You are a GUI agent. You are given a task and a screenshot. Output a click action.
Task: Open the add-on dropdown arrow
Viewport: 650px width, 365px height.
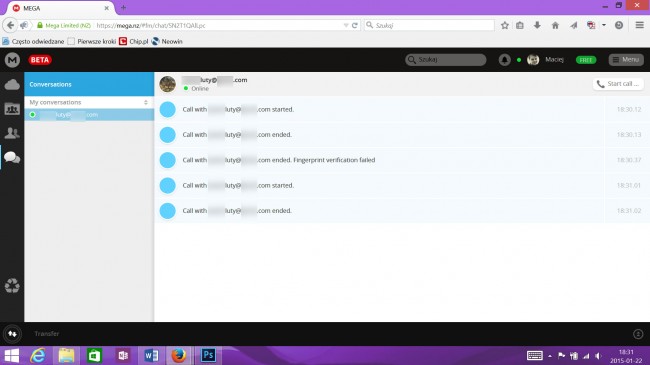604,25
